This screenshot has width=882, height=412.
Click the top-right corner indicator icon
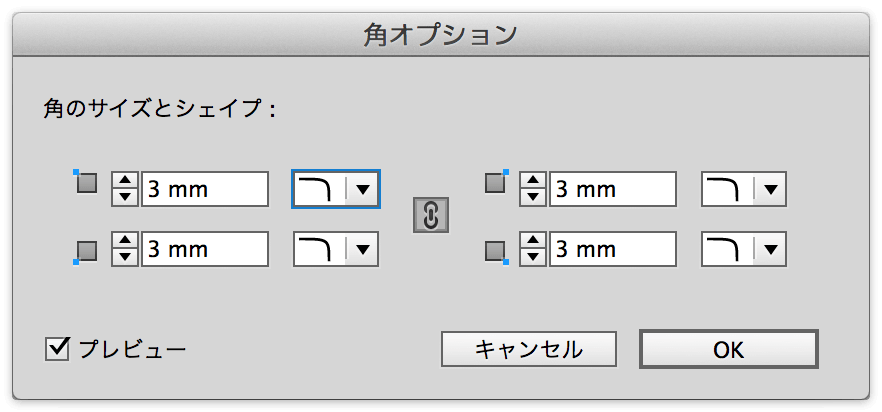[x=497, y=182]
